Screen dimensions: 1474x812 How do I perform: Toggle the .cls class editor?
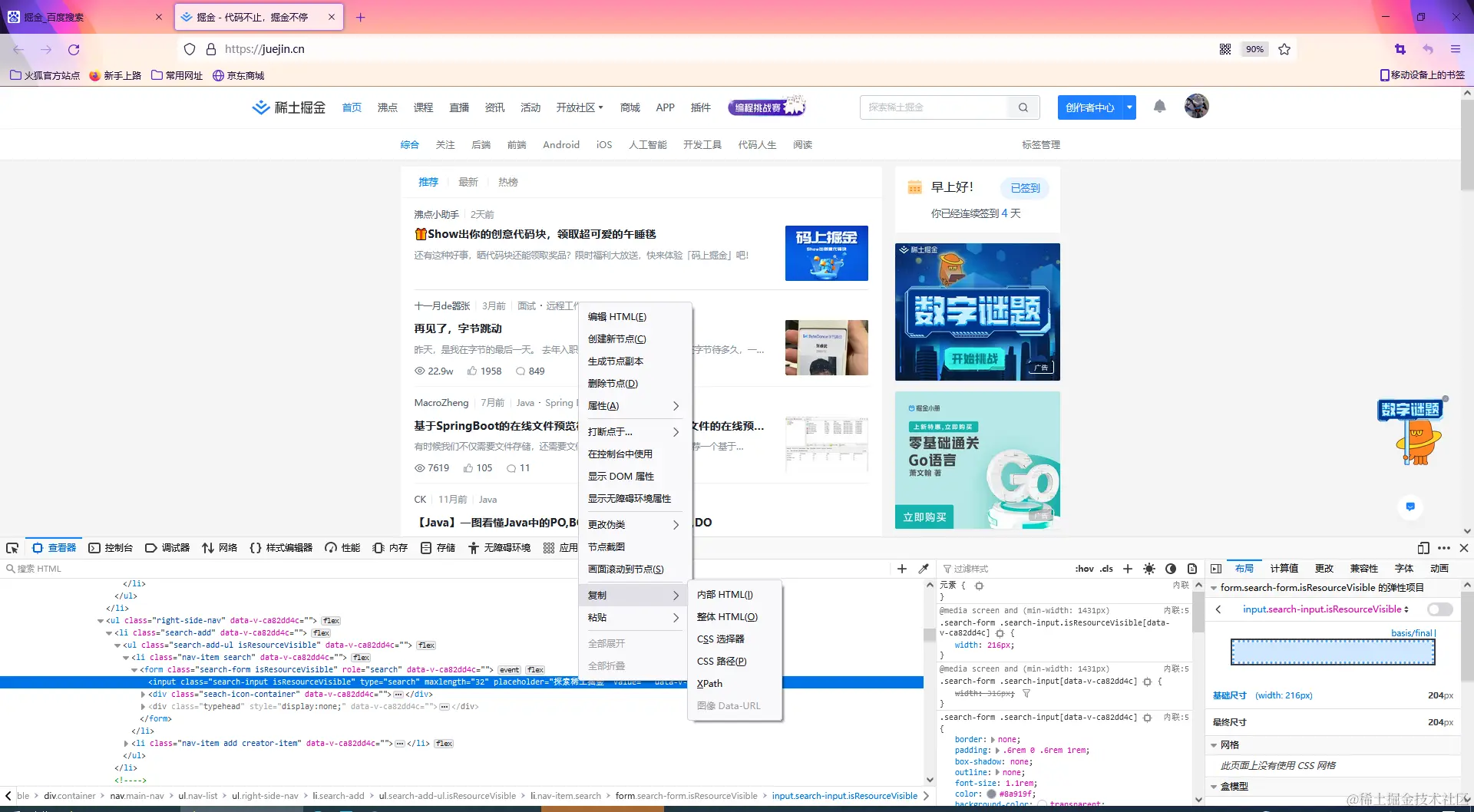pyautogui.click(x=1106, y=569)
